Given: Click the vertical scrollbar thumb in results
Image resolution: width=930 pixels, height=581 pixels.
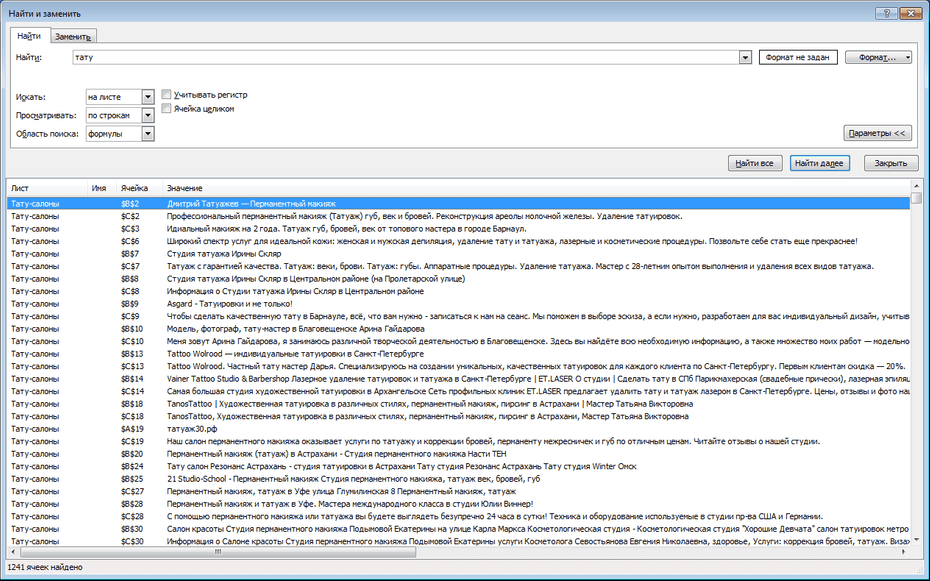Looking at the screenshot, I should (x=916, y=197).
